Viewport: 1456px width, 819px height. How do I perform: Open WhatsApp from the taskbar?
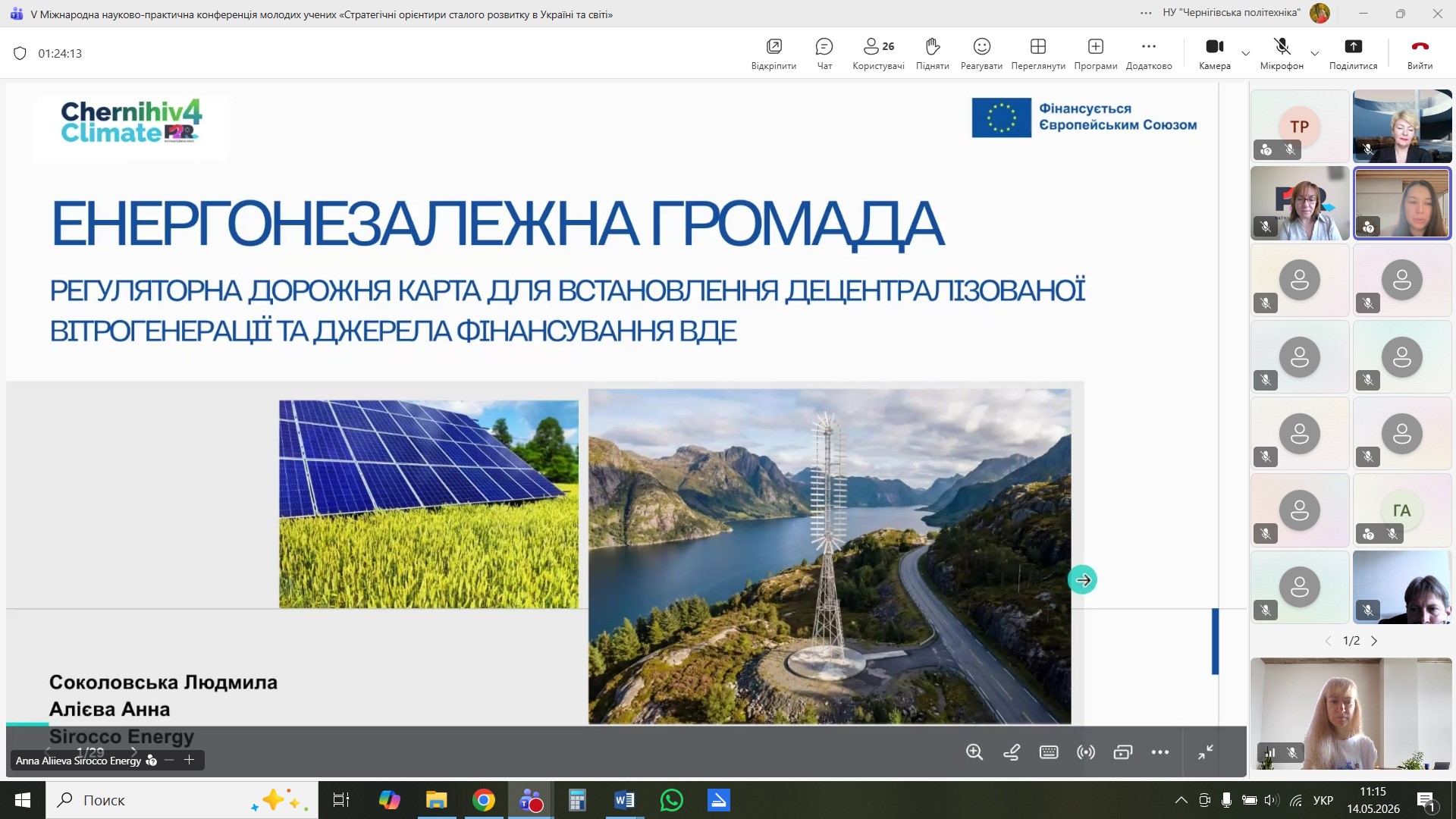pos(671,800)
